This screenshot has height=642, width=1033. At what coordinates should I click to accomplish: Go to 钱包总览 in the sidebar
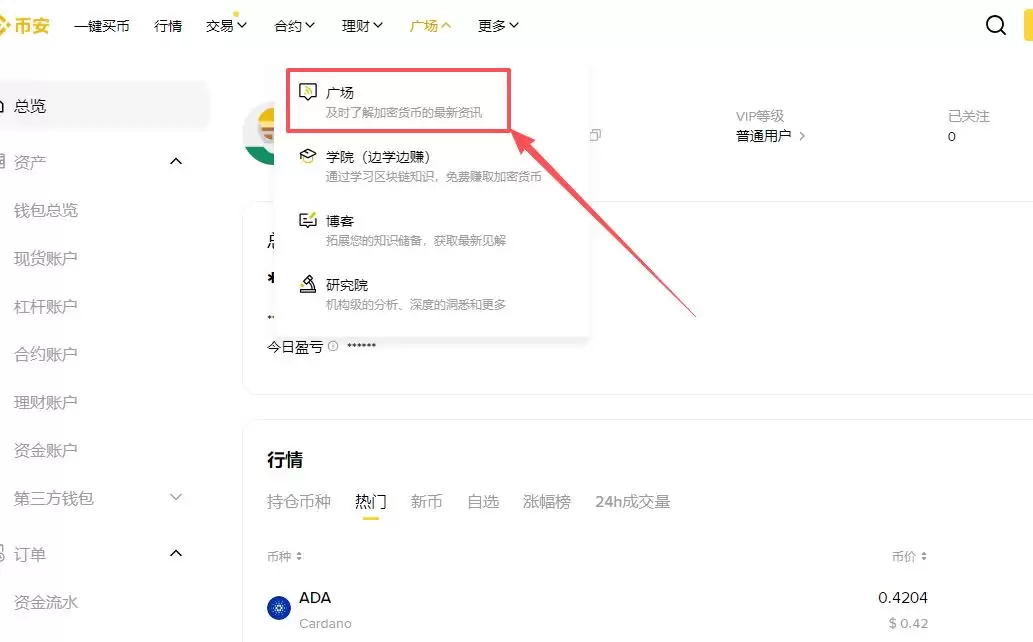tap(46, 210)
